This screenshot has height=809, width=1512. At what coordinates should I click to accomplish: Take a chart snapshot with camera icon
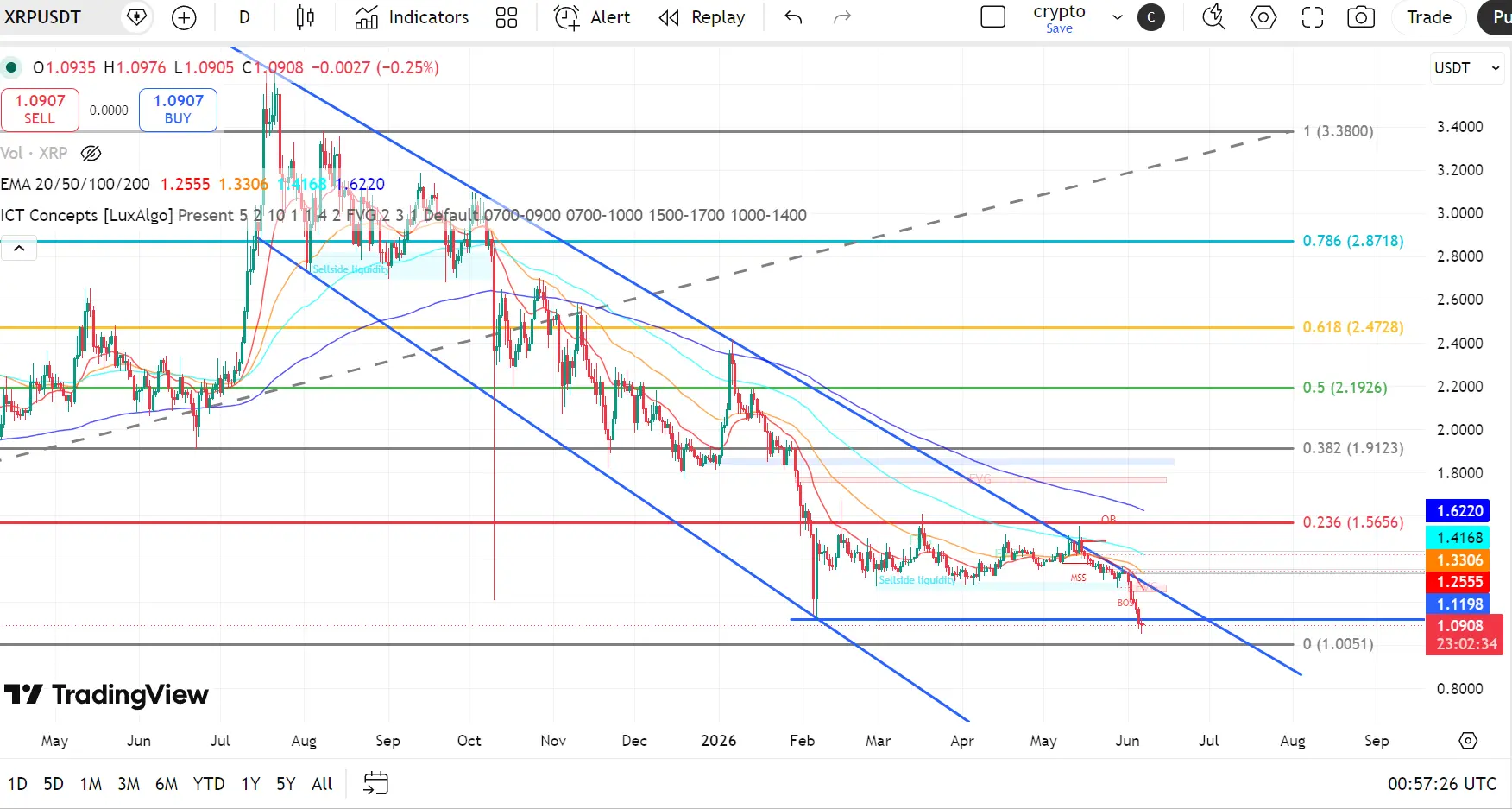point(1361,17)
